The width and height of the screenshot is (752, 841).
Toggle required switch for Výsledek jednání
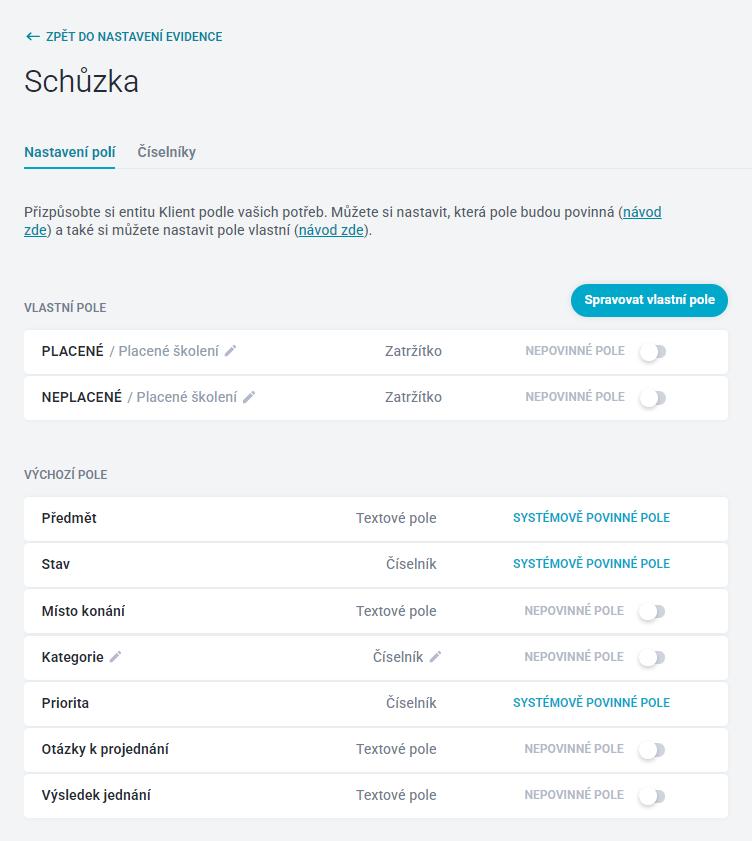[x=652, y=796]
